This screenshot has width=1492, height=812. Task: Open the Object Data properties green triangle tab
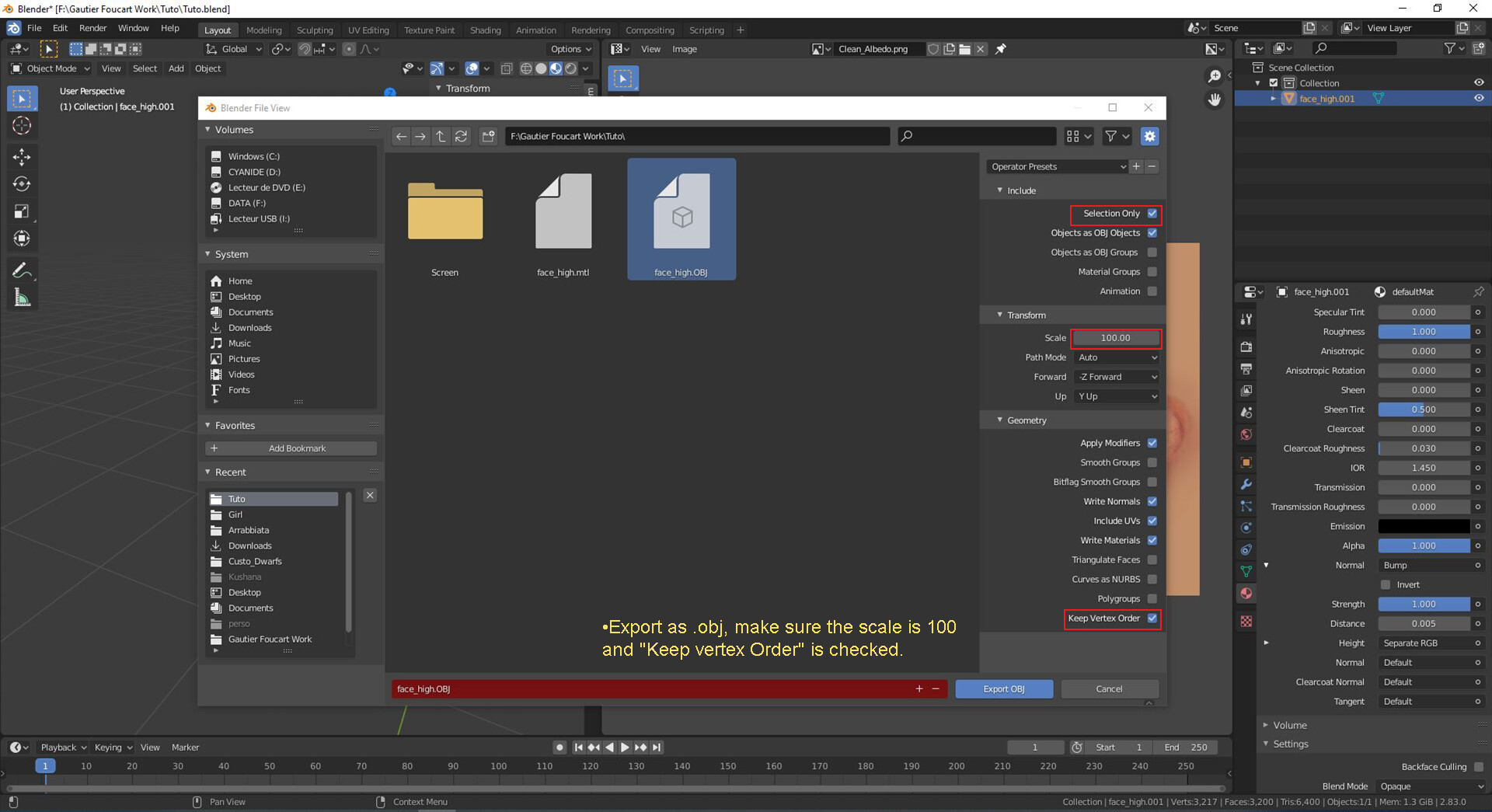coord(1246,571)
